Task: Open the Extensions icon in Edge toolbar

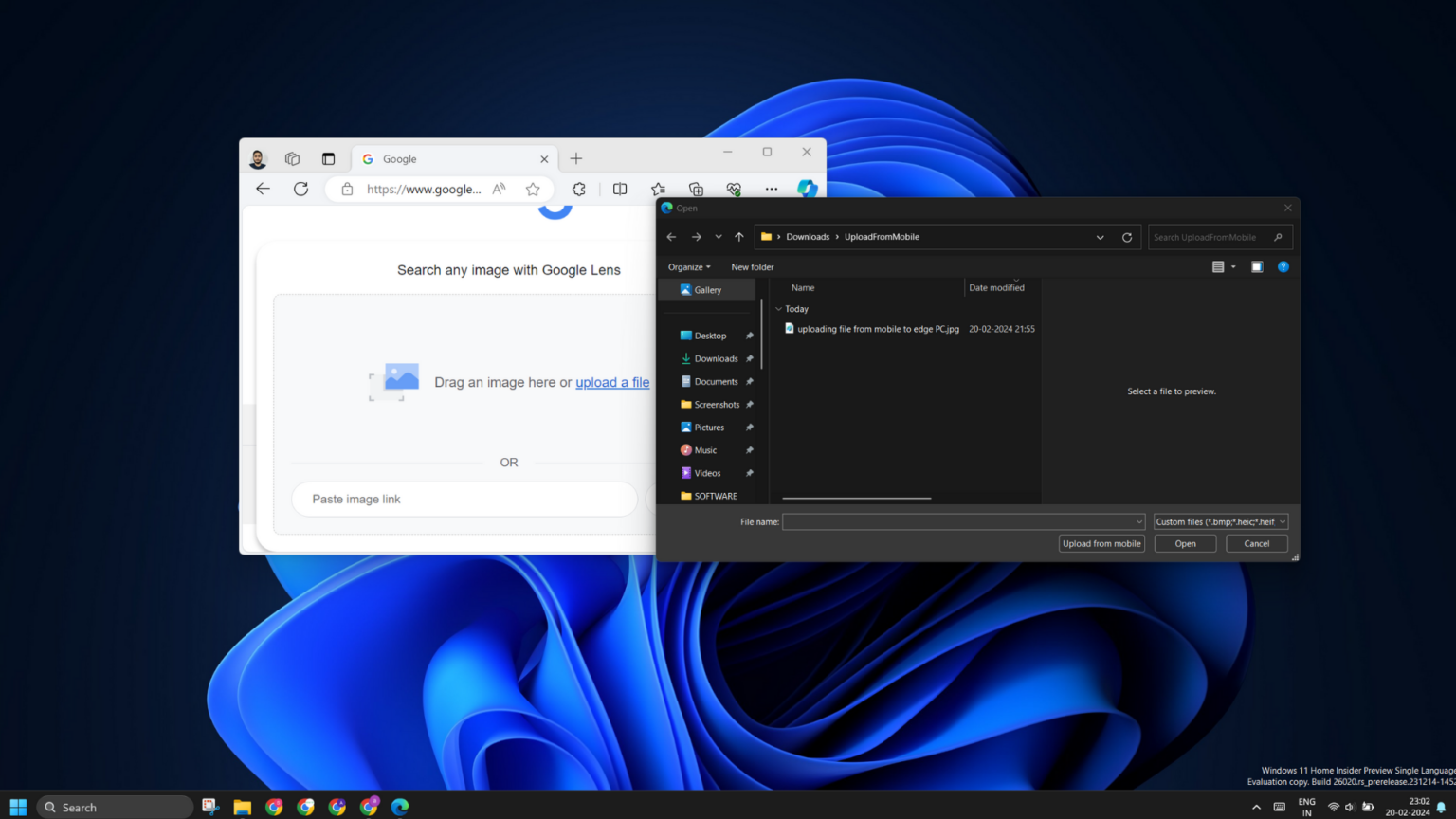Action: pyautogui.click(x=578, y=189)
